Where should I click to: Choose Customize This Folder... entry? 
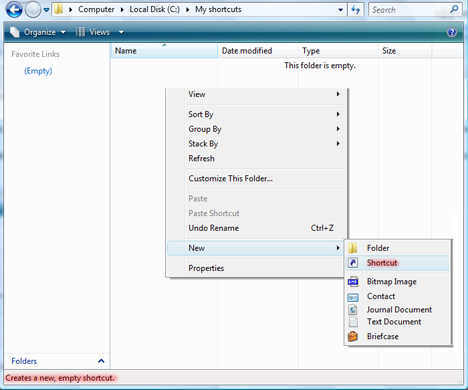tap(256, 178)
